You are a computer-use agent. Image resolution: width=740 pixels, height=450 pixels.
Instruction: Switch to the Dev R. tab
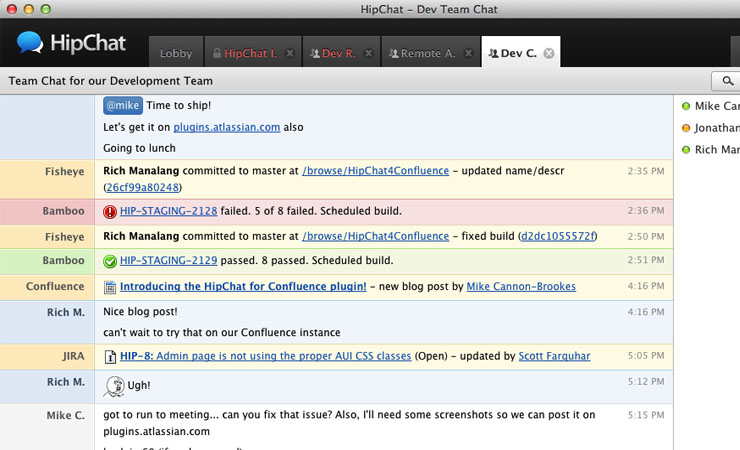click(x=338, y=53)
